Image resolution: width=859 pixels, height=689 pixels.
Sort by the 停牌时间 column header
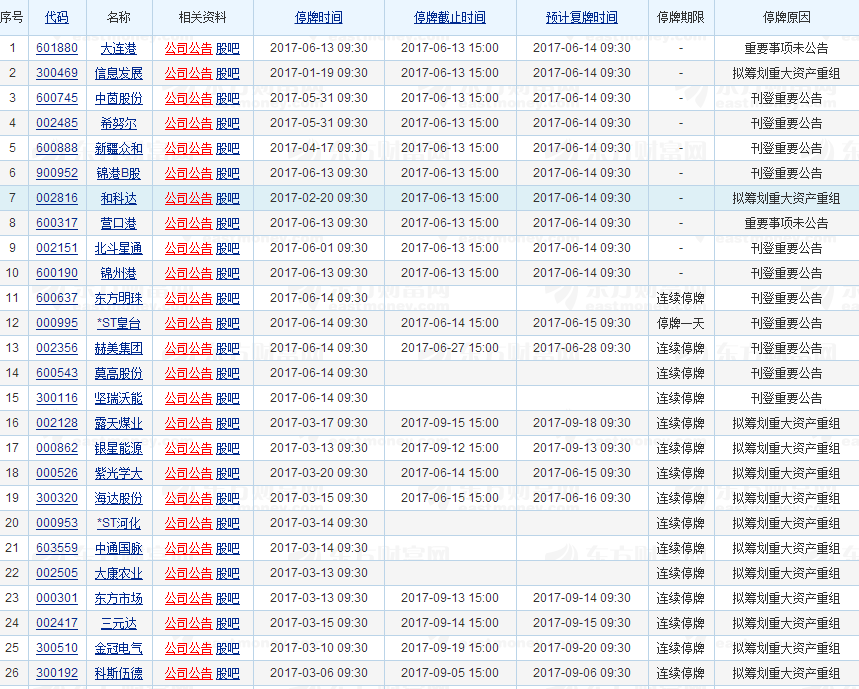click(x=318, y=18)
